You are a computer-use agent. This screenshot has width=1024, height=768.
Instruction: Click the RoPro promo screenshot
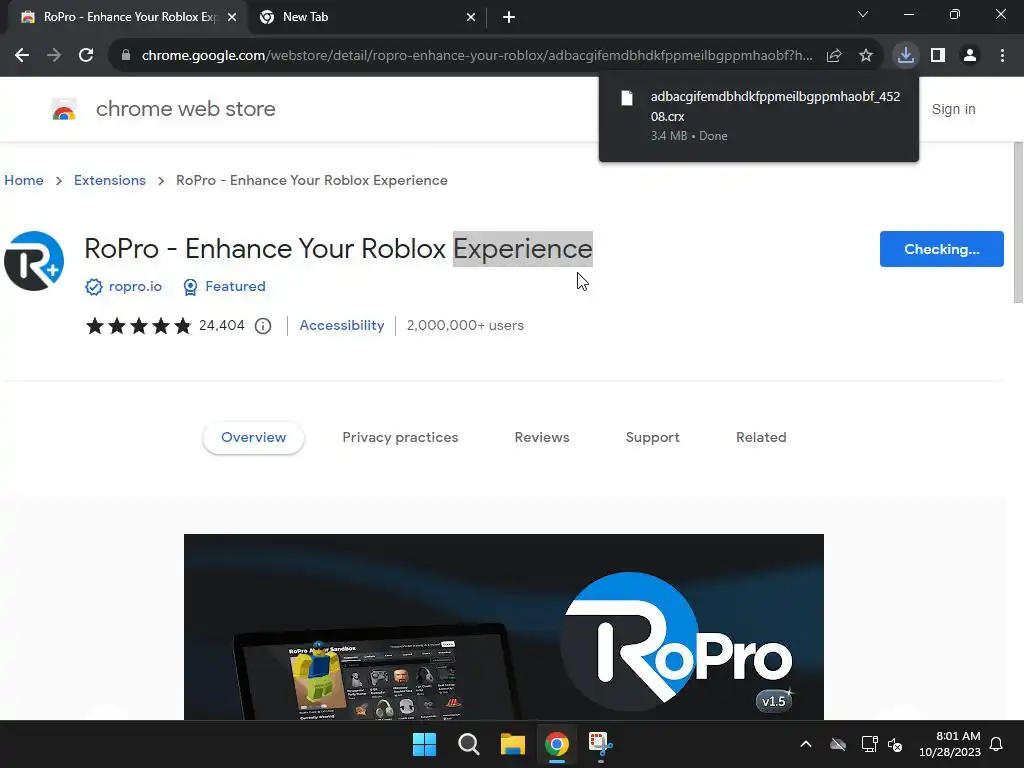point(504,627)
